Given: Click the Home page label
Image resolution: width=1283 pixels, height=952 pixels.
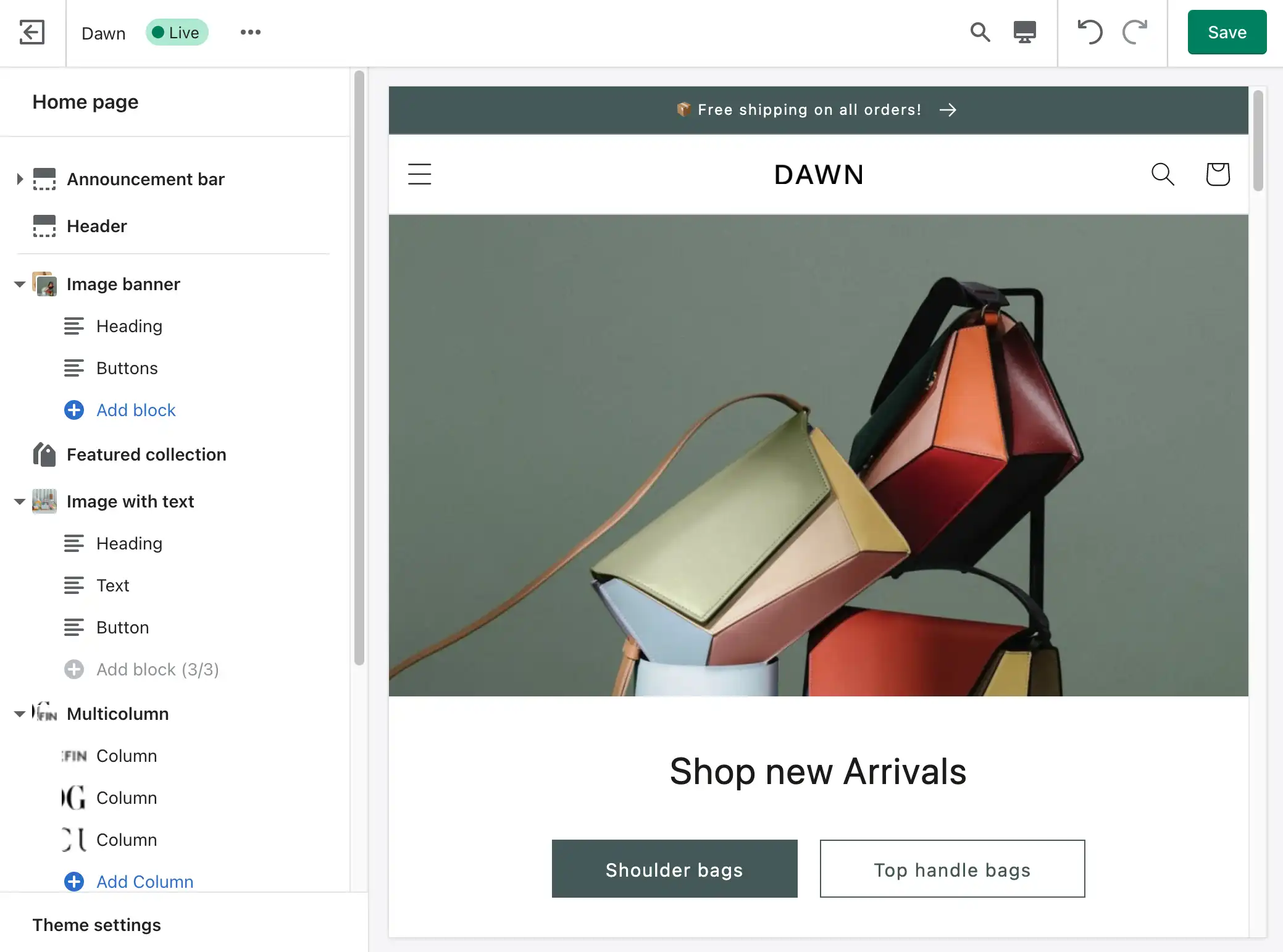Looking at the screenshot, I should click(85, 101).
